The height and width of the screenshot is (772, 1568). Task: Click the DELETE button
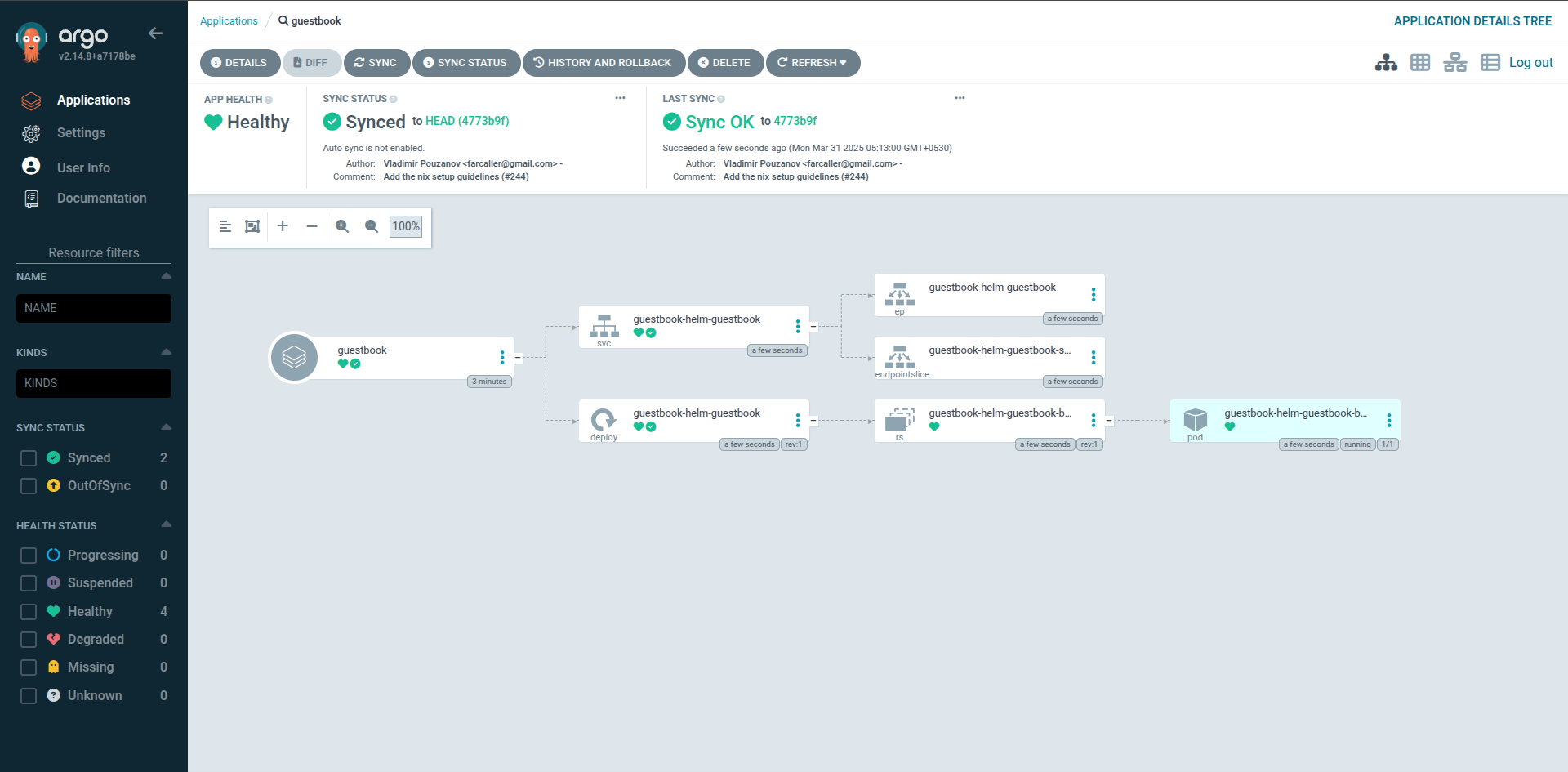[x=724, y=63]
